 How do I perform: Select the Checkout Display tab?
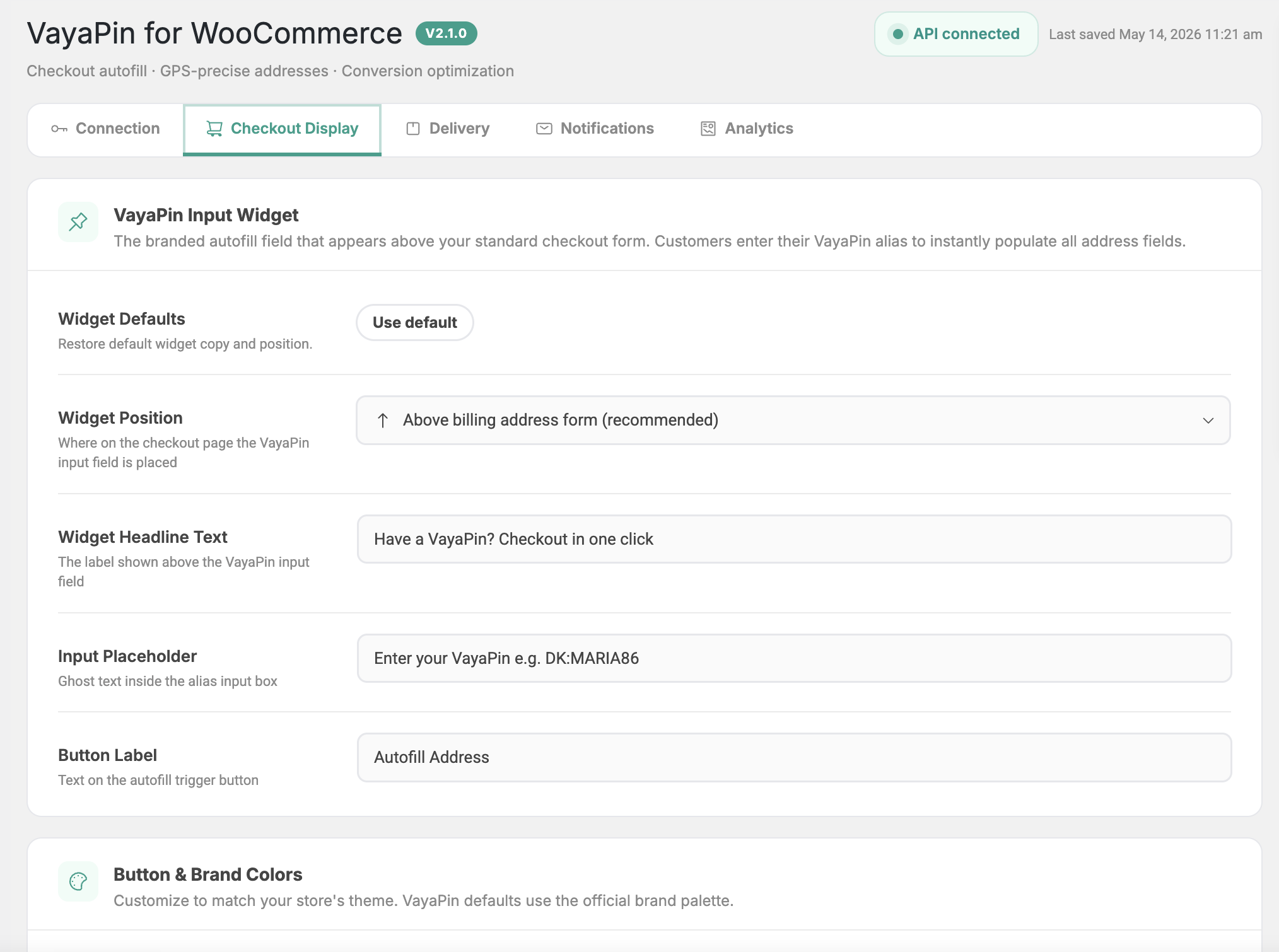(282, 129)
